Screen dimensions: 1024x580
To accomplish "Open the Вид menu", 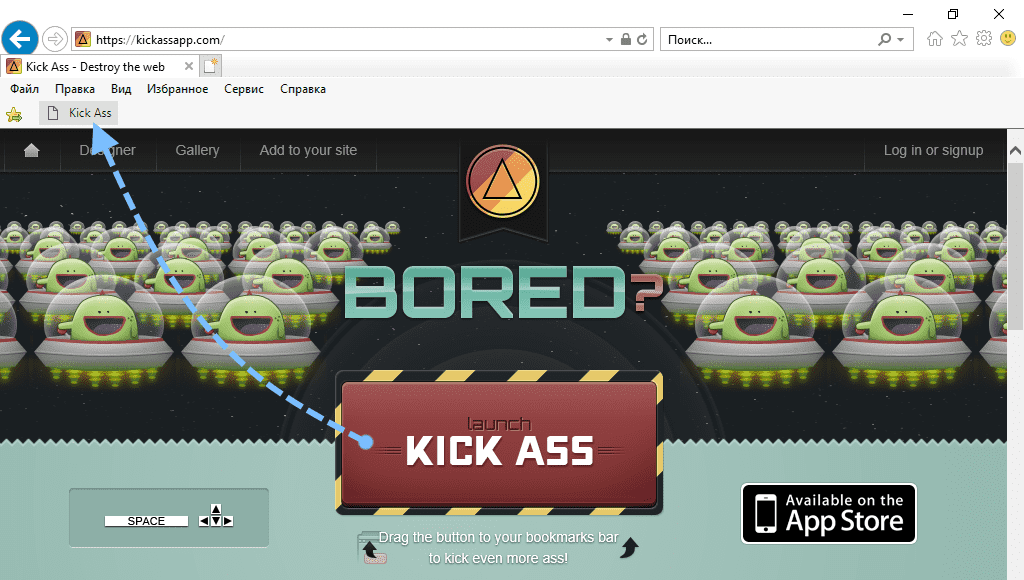I will 121,89.
